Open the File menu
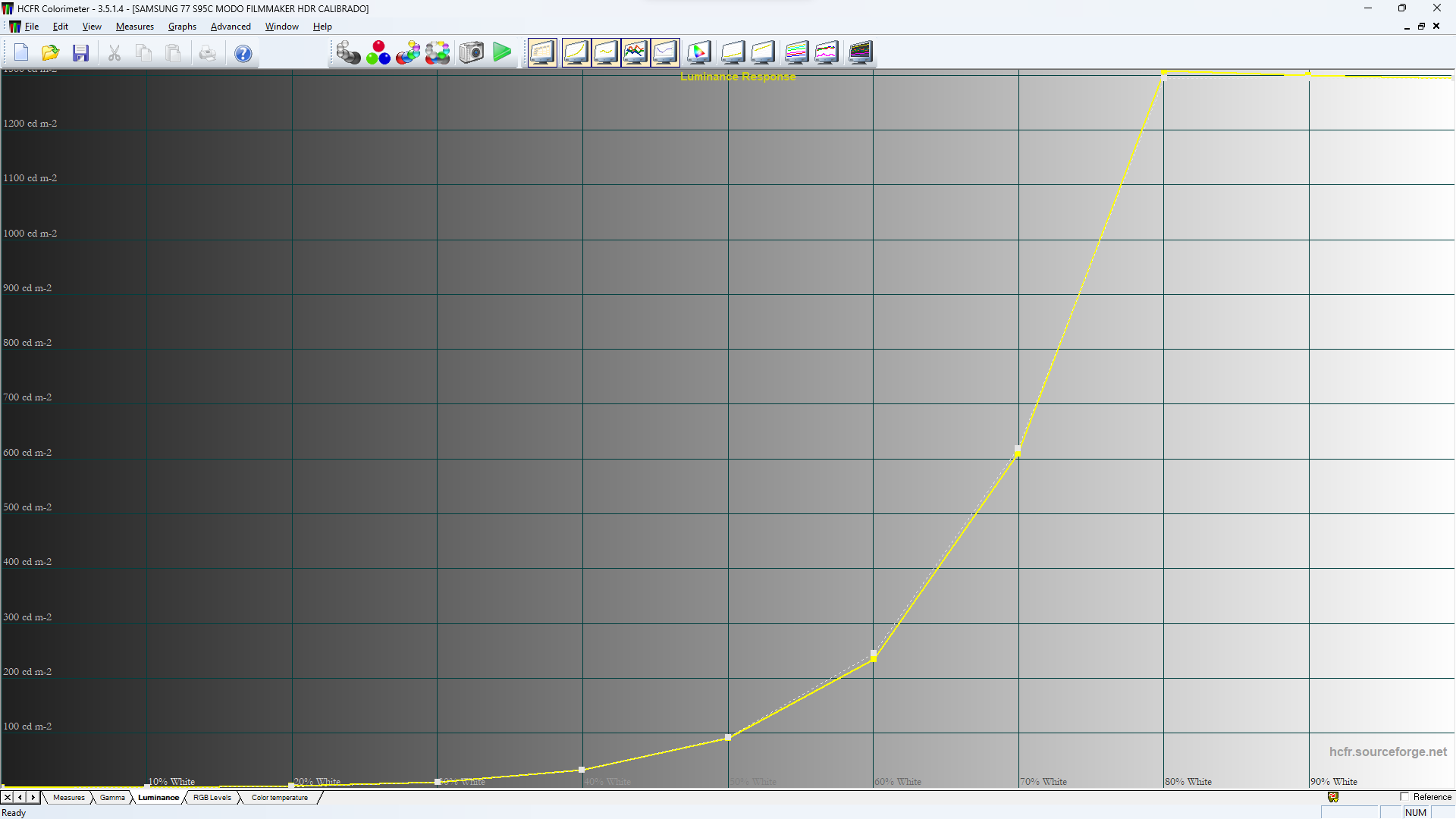Image resolution: width=1456 pixels, height=819 pixels. click(32, 27)
